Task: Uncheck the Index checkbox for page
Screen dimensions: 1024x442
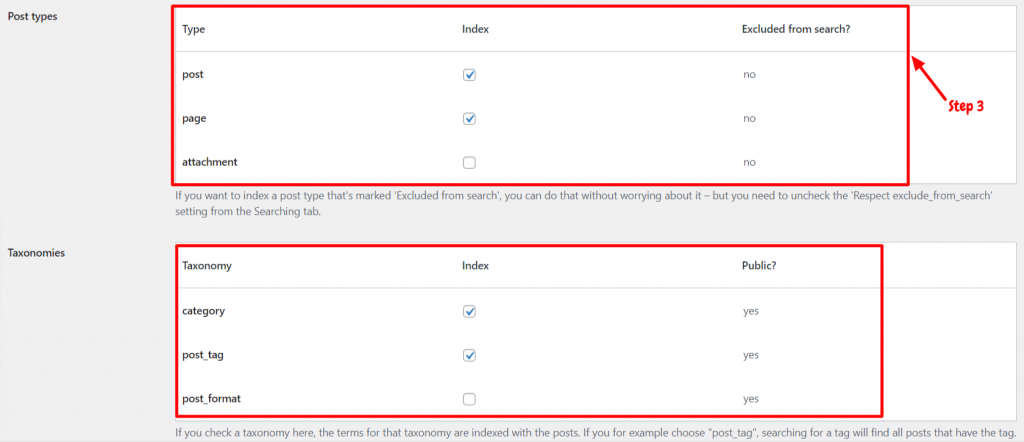Action: pos(469,119)
